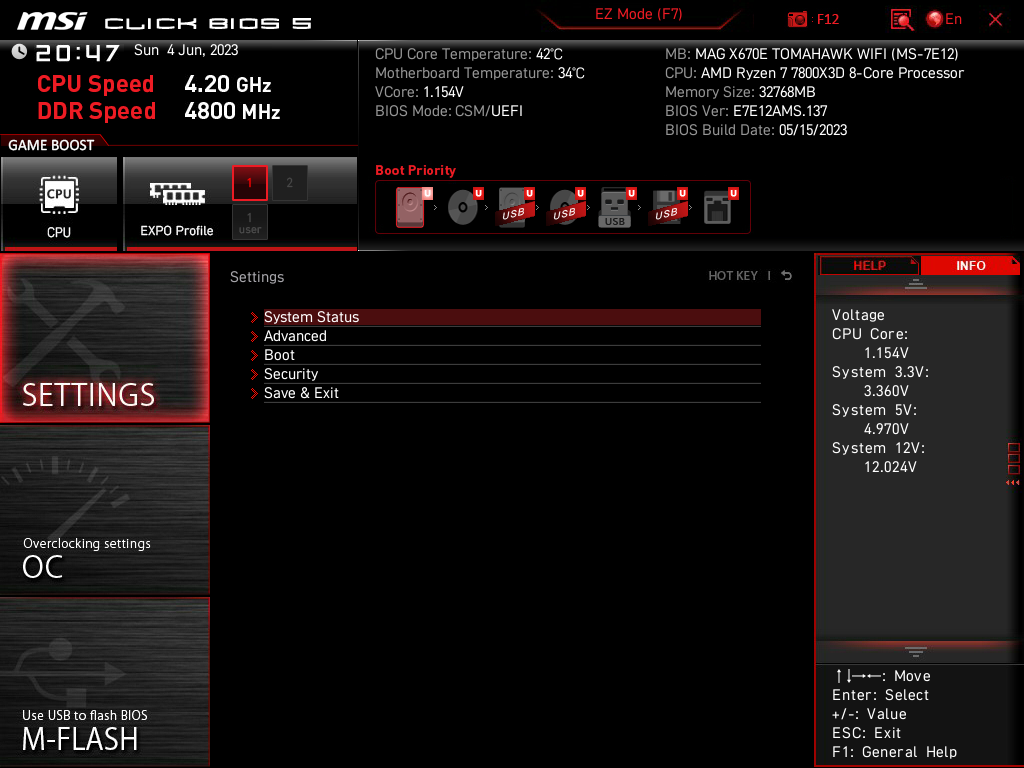Expand the Boot settings entry

[279, 355]
